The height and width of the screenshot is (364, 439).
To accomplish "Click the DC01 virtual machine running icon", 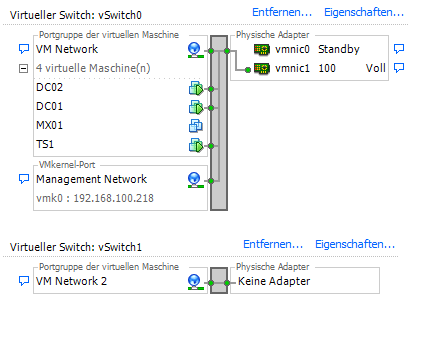I will pos(196,107).
